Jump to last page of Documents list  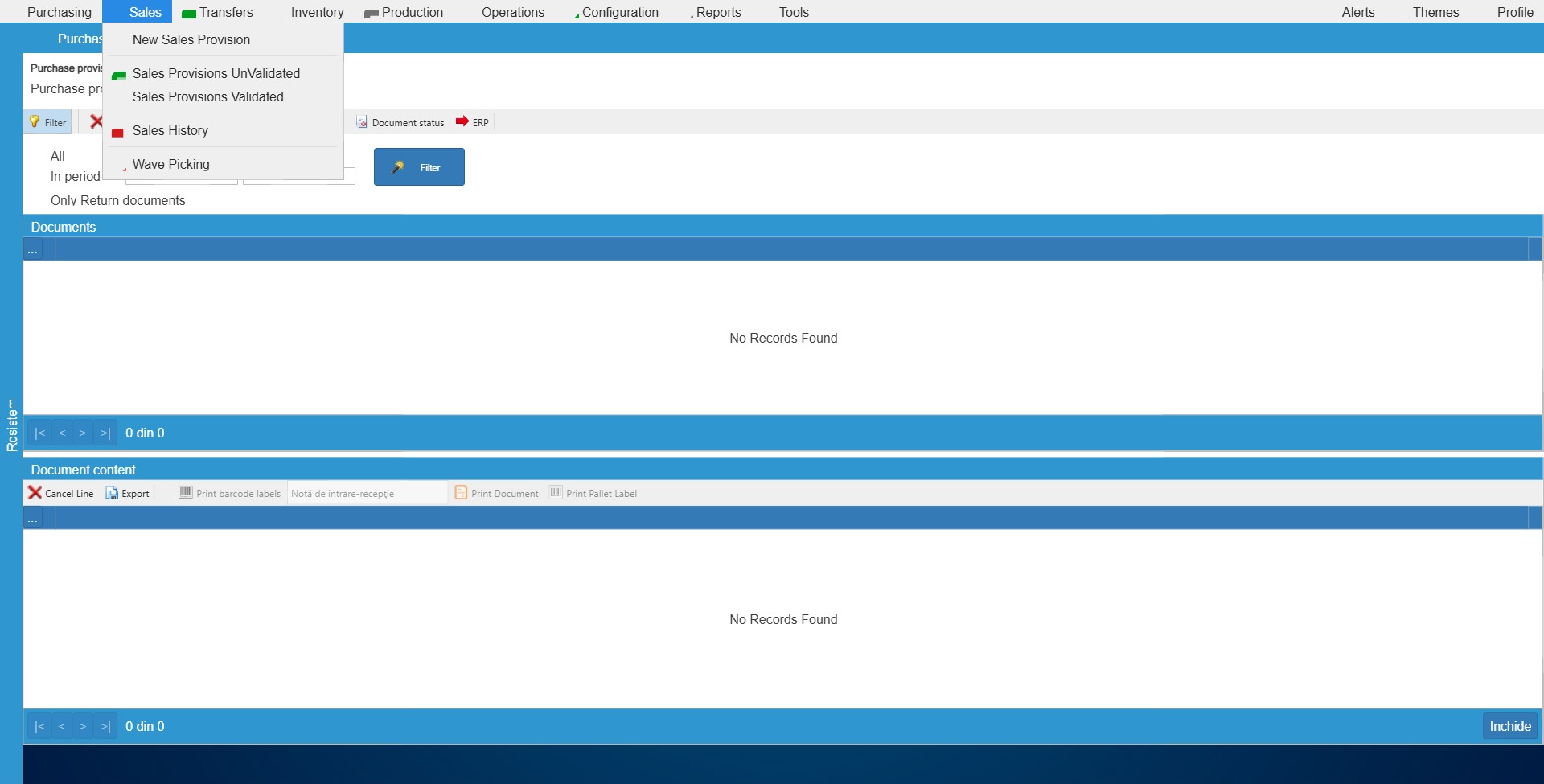[x=105, y=433]
